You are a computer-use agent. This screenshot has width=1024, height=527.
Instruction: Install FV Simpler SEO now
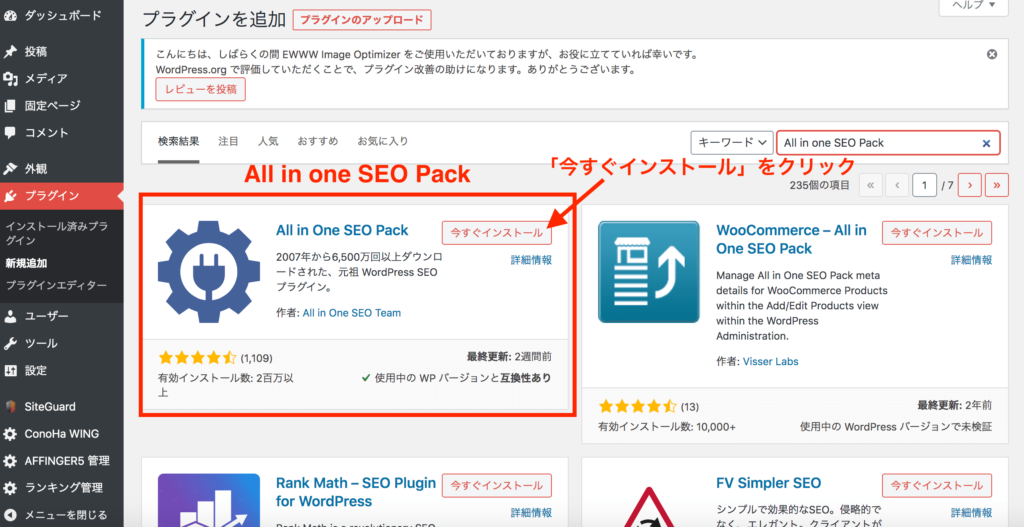[x=937, y=486]
